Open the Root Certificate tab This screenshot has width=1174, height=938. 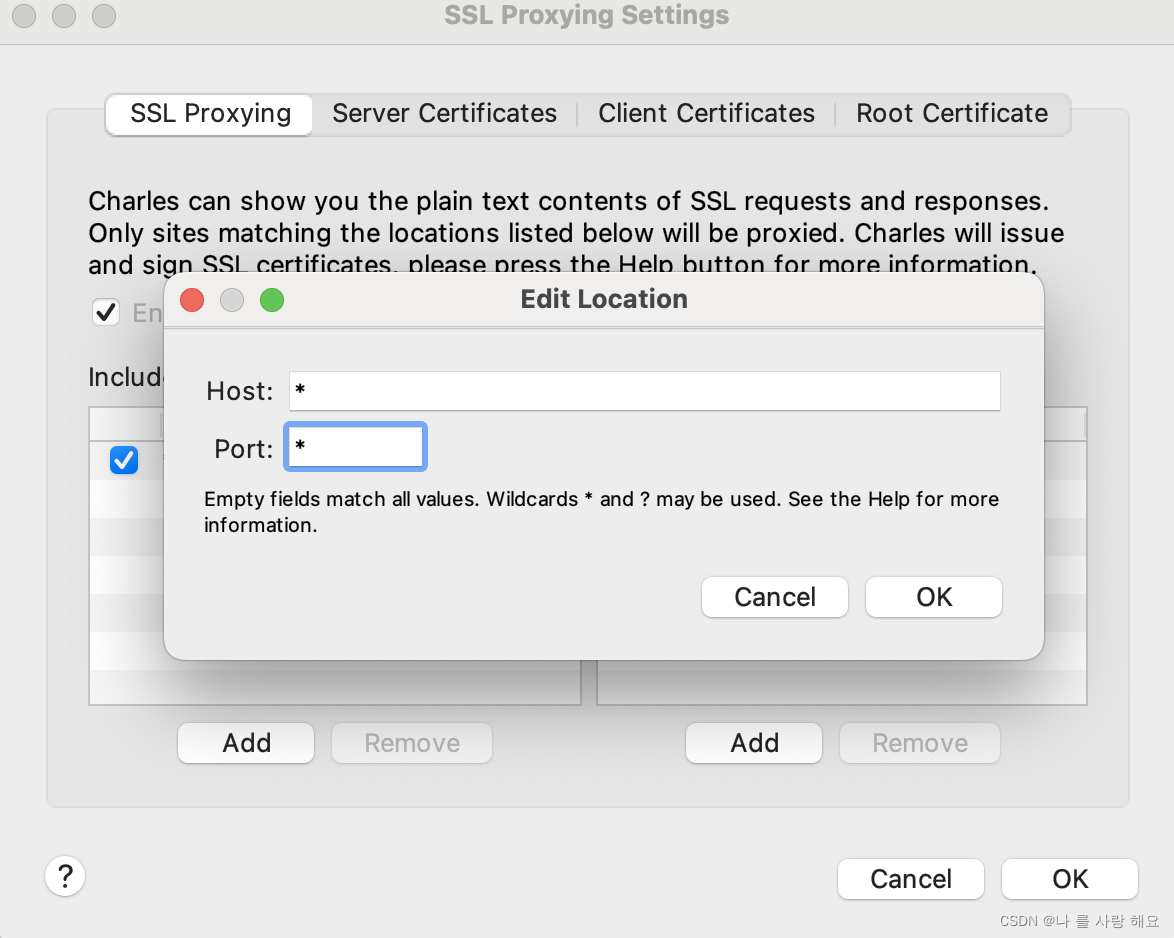[x=952, y=114]
